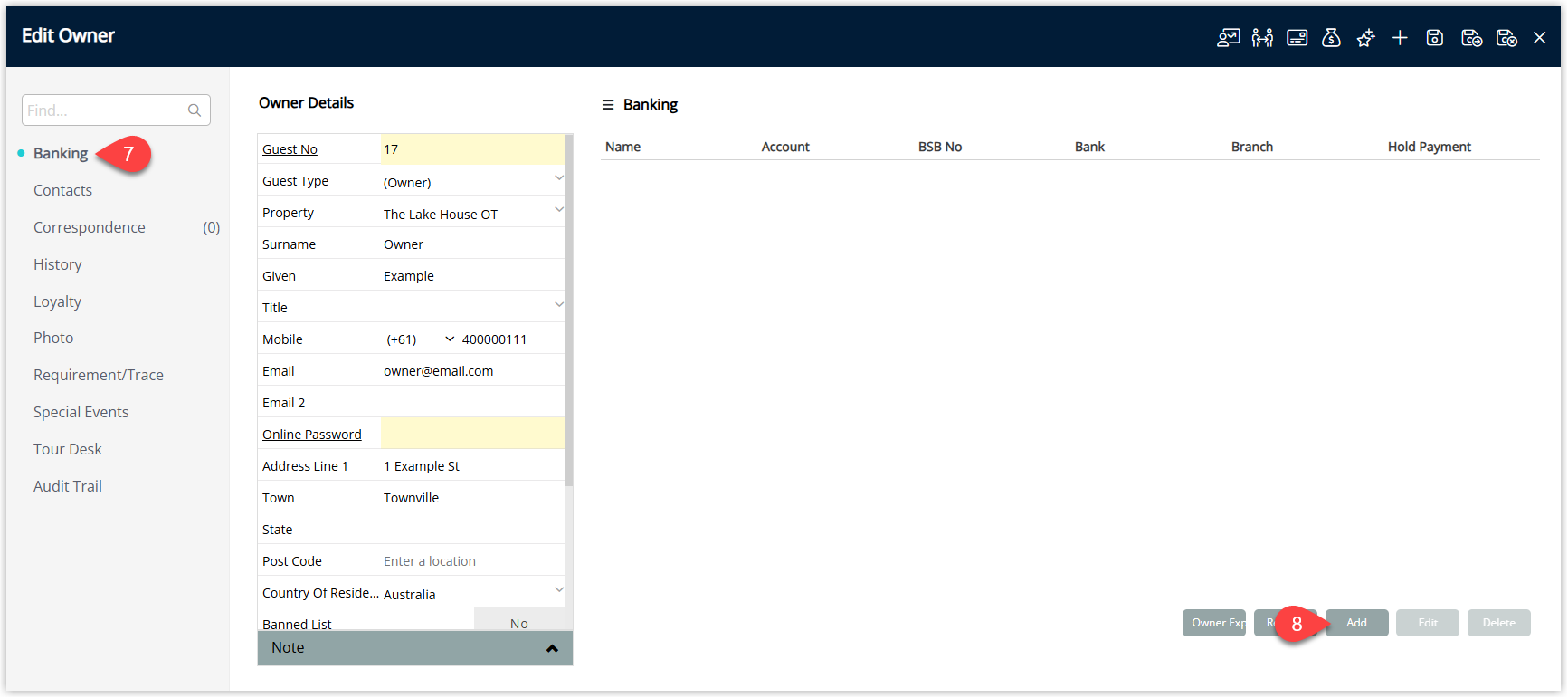Open History in the sidebar
This screenshot has width=1568, height=698.
(57, 264)
